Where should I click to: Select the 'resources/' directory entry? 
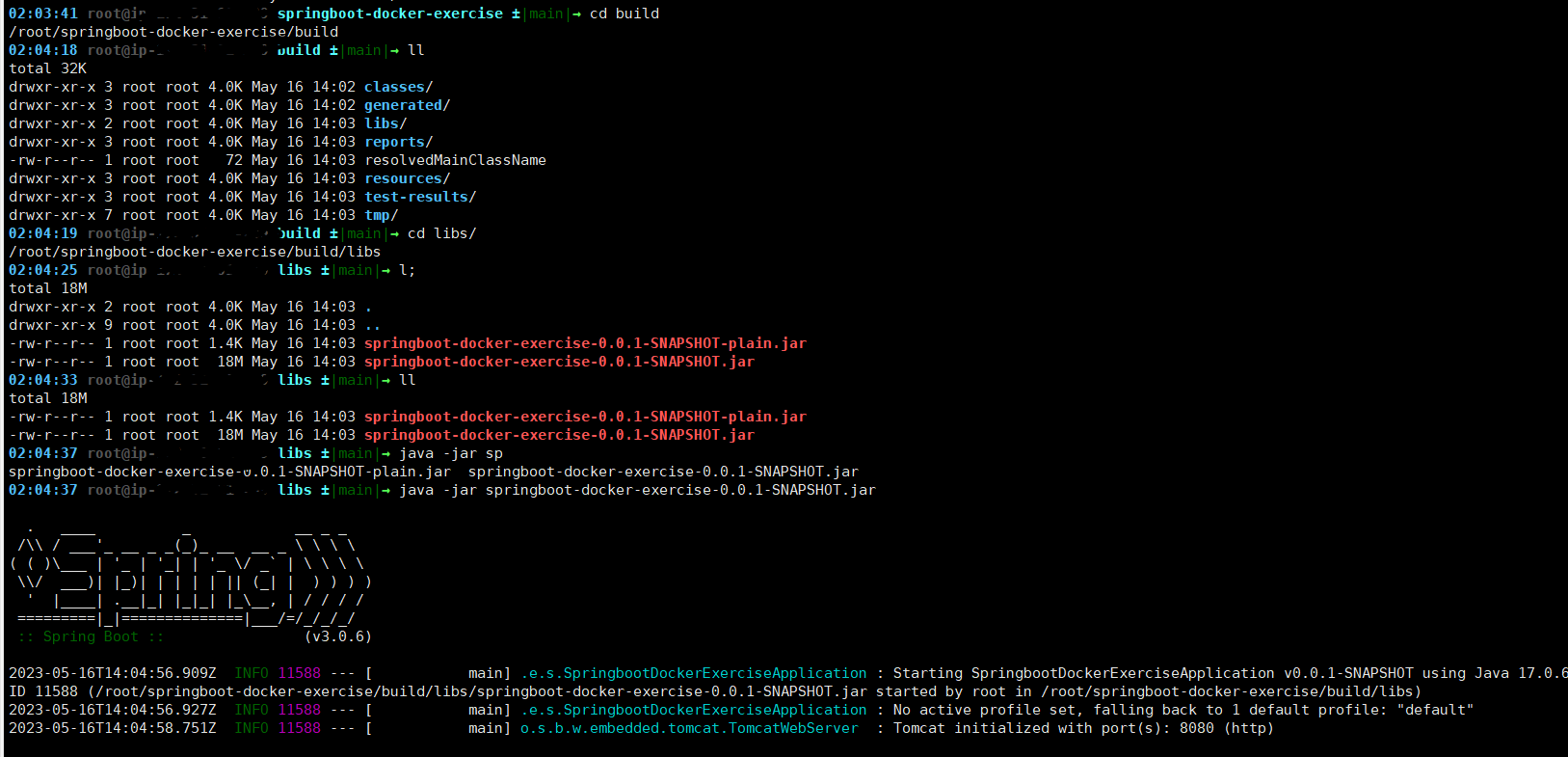click(x=407, y=178)
